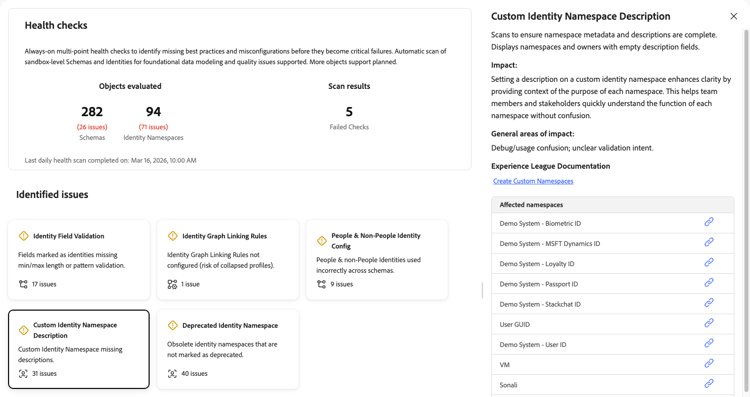Image resolution: width=750 pixels, height=397 pixels.
Task: Open link icon for VM namespace row
Action: 709,364
